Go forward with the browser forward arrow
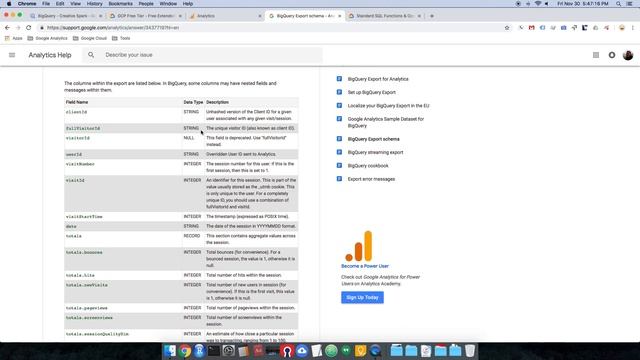The height and width of the screenshot is (360, 640). (18, 28)
